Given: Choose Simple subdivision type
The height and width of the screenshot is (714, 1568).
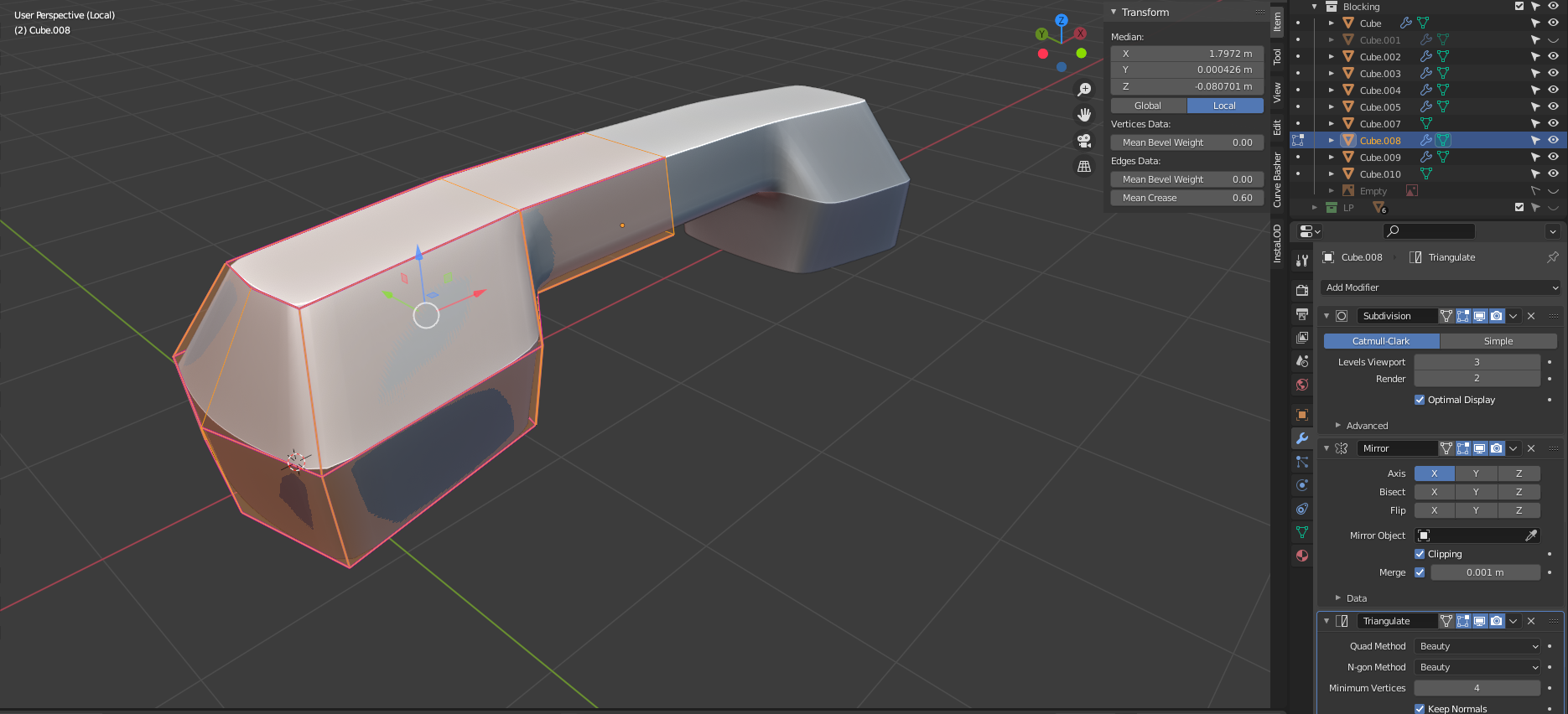Looking at the screenshot, I should [x=1498, y=341].
